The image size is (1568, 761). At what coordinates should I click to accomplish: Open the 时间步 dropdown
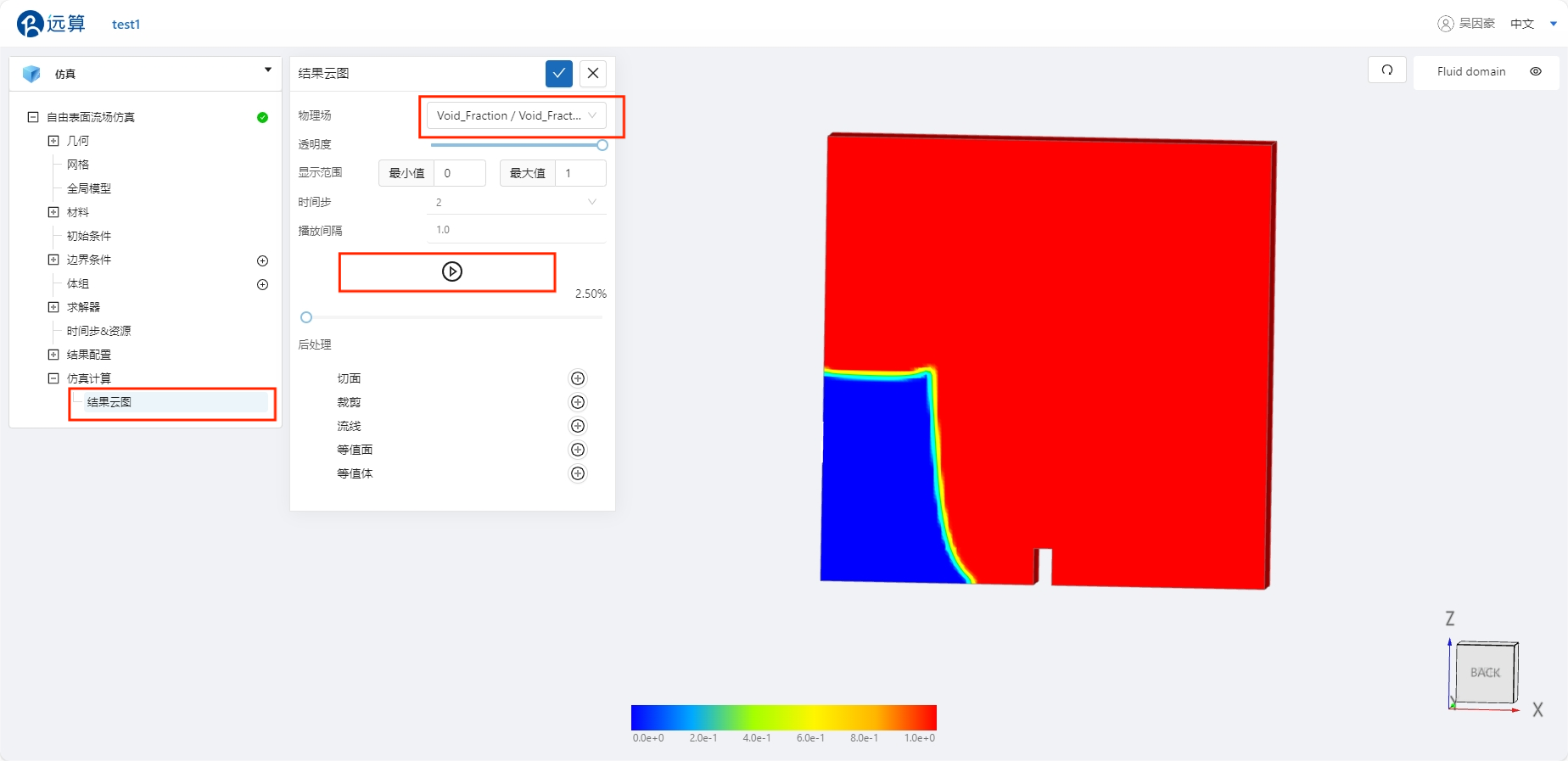tap(517, 202)
